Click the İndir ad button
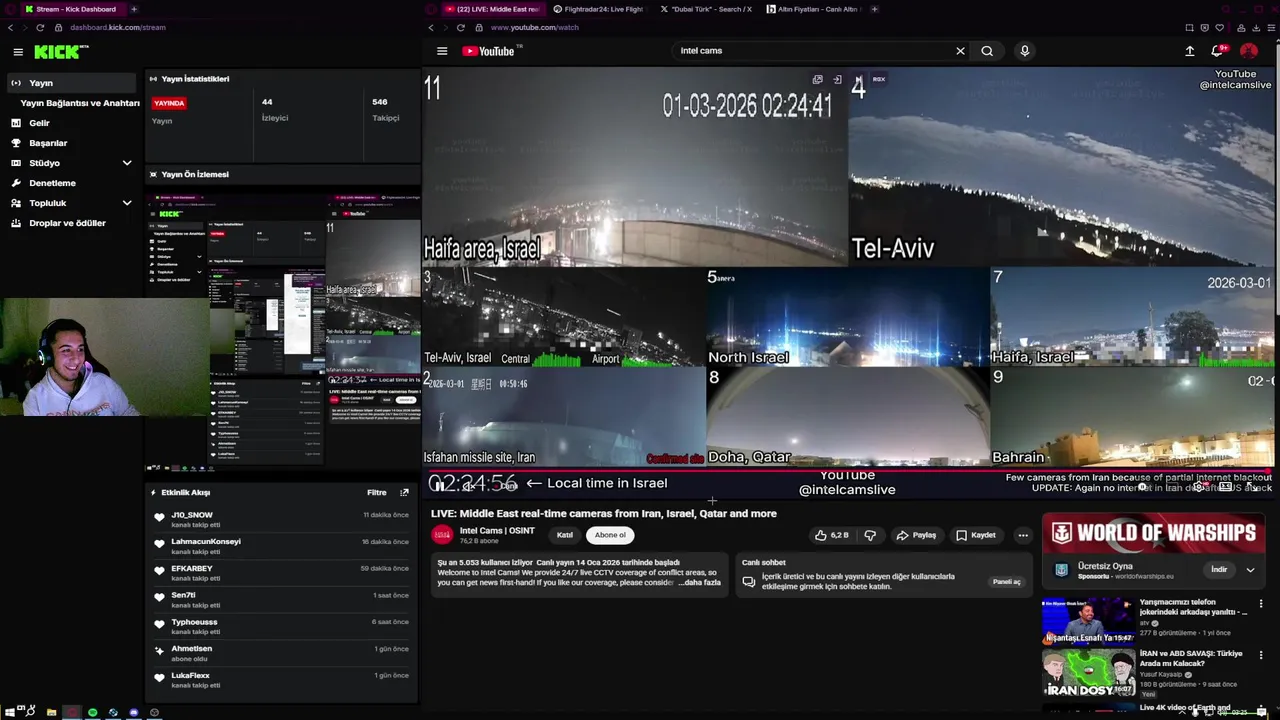This screenshot has height=720, width=1280. (x=1219, y=570)
